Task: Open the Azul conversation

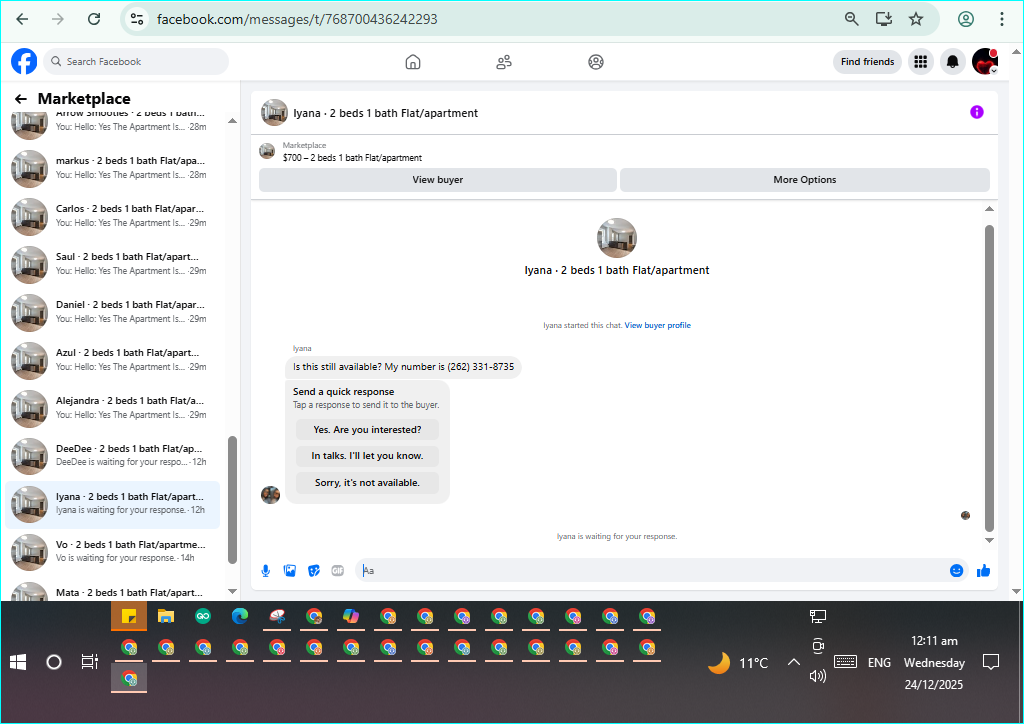Action: 112,360
